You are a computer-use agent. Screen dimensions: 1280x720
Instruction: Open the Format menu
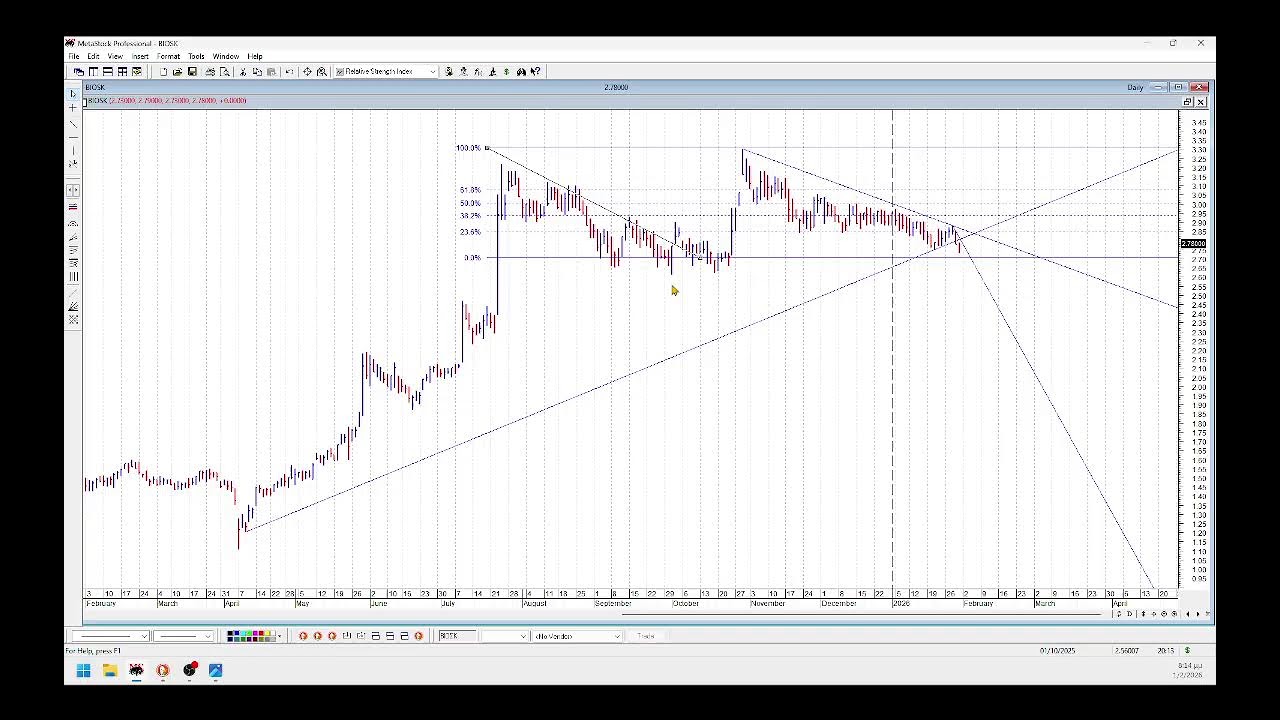pos(168,56)
